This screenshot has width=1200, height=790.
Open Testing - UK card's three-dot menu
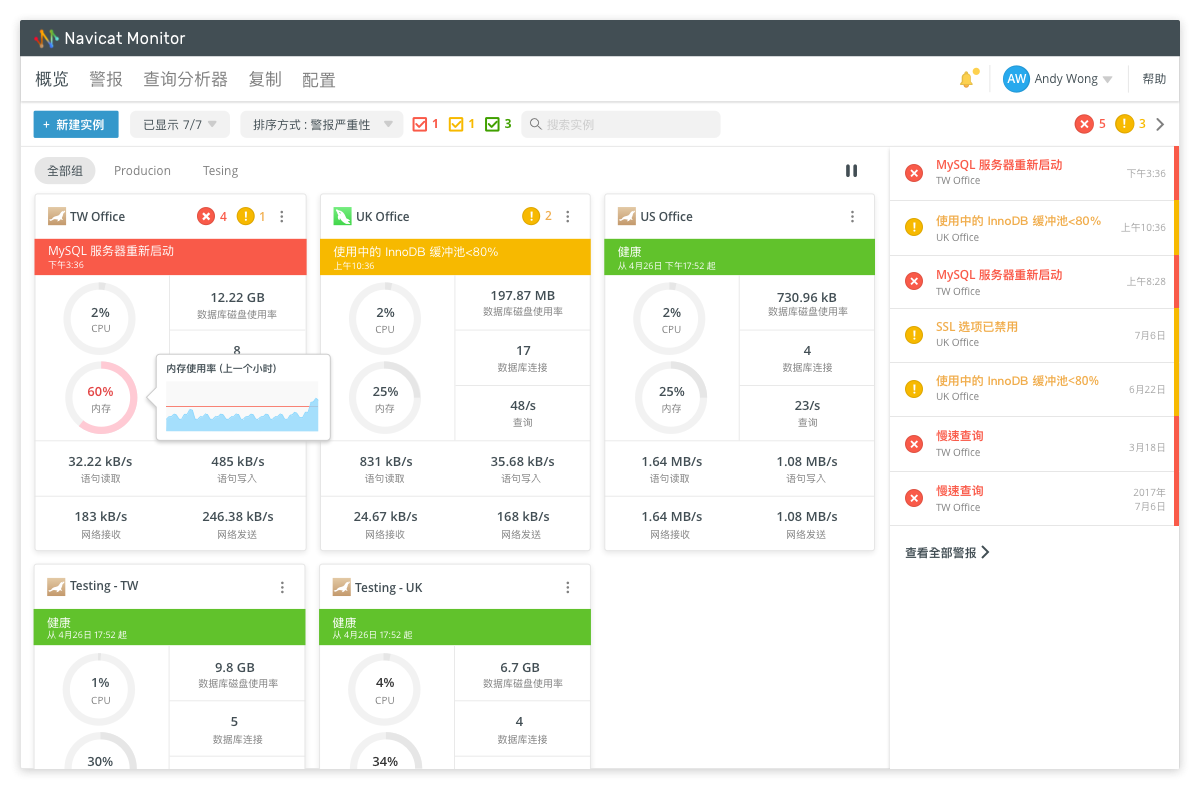tap(568, 587)
